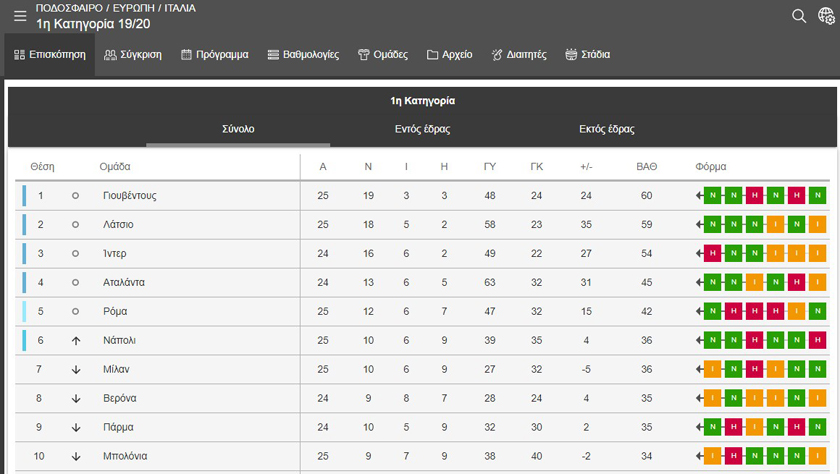
Task: Select the Ομάδες teams tab
Action: [383, 55]
